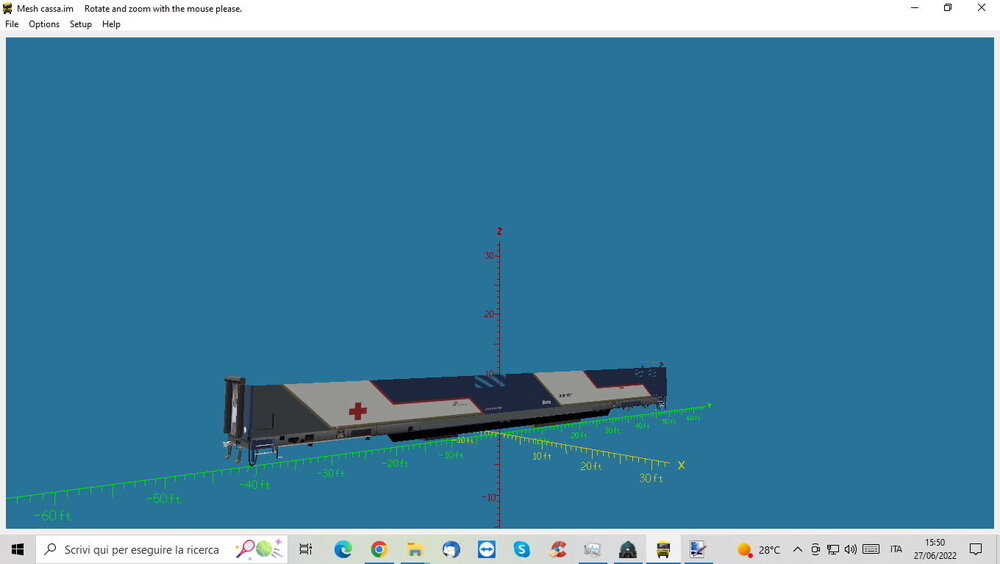Open the touch keyboard tray icon

coord(871,549)
